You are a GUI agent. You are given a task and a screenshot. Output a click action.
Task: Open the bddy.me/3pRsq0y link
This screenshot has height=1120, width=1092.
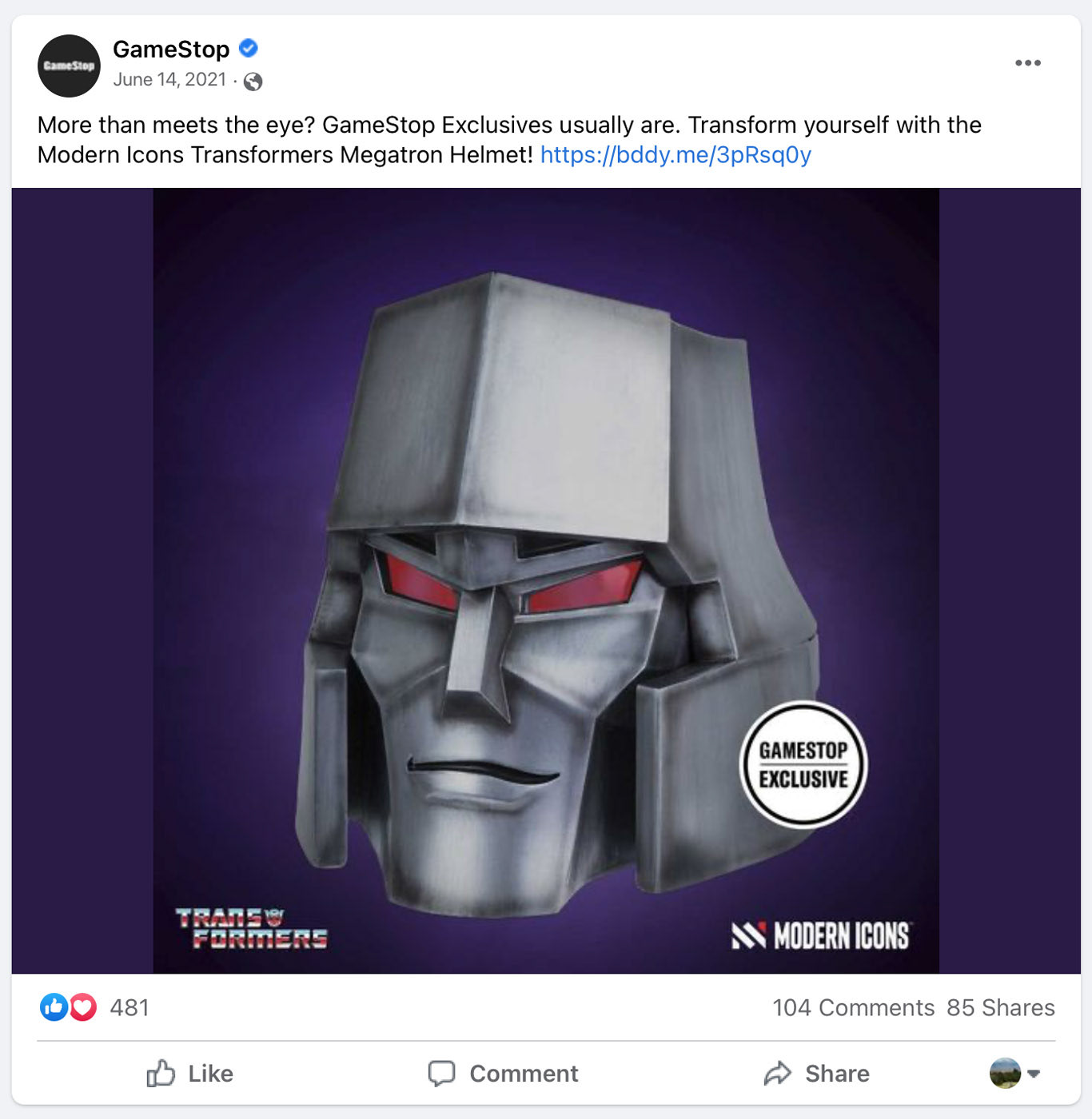(676, 154)
